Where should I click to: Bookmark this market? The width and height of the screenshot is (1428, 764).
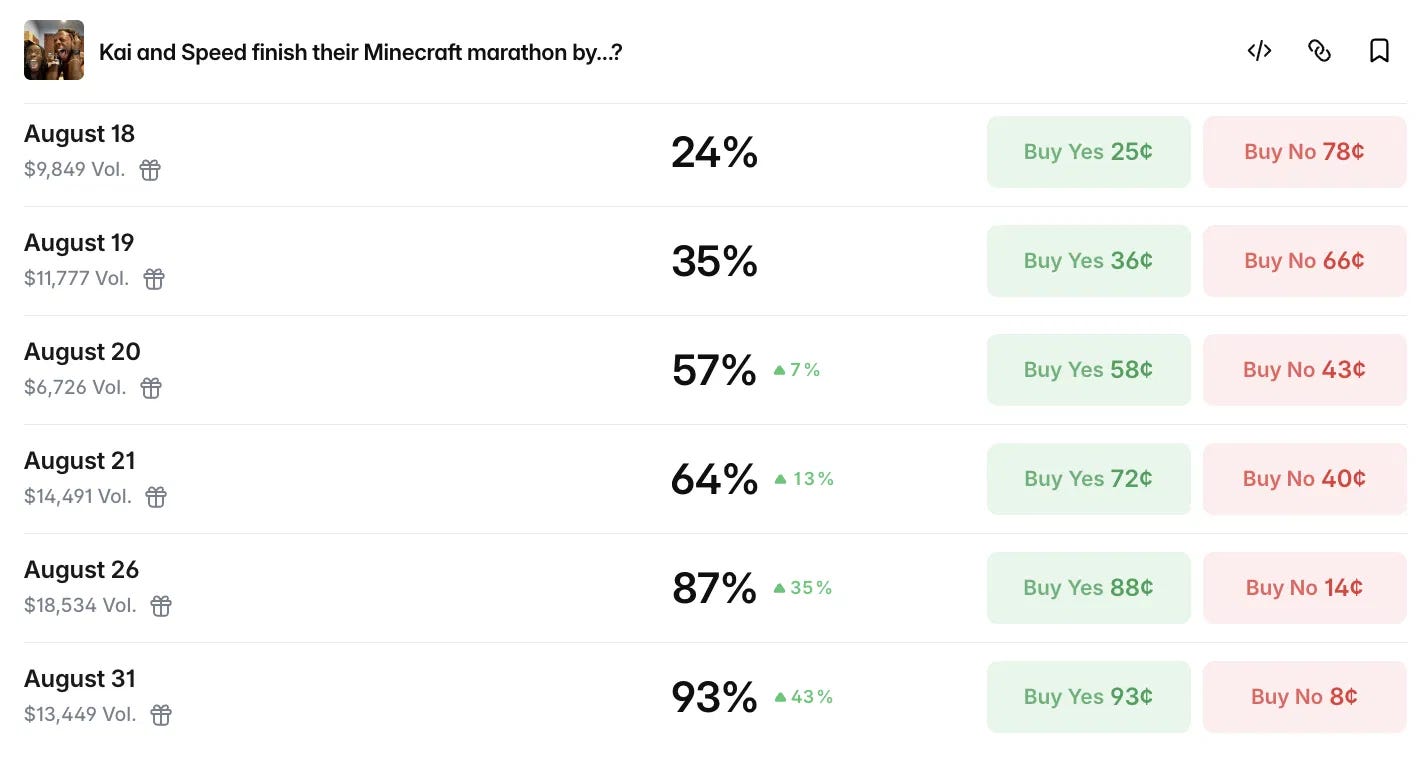click(x=1379, y=51)
